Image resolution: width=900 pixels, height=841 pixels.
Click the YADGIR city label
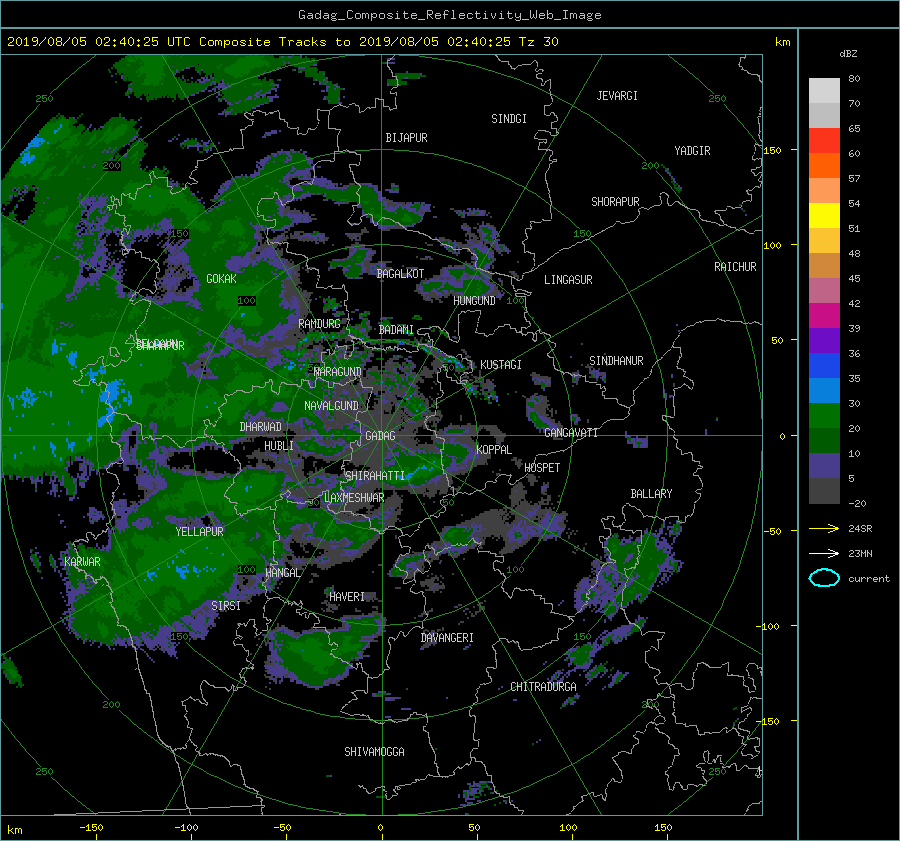[692, 151]
